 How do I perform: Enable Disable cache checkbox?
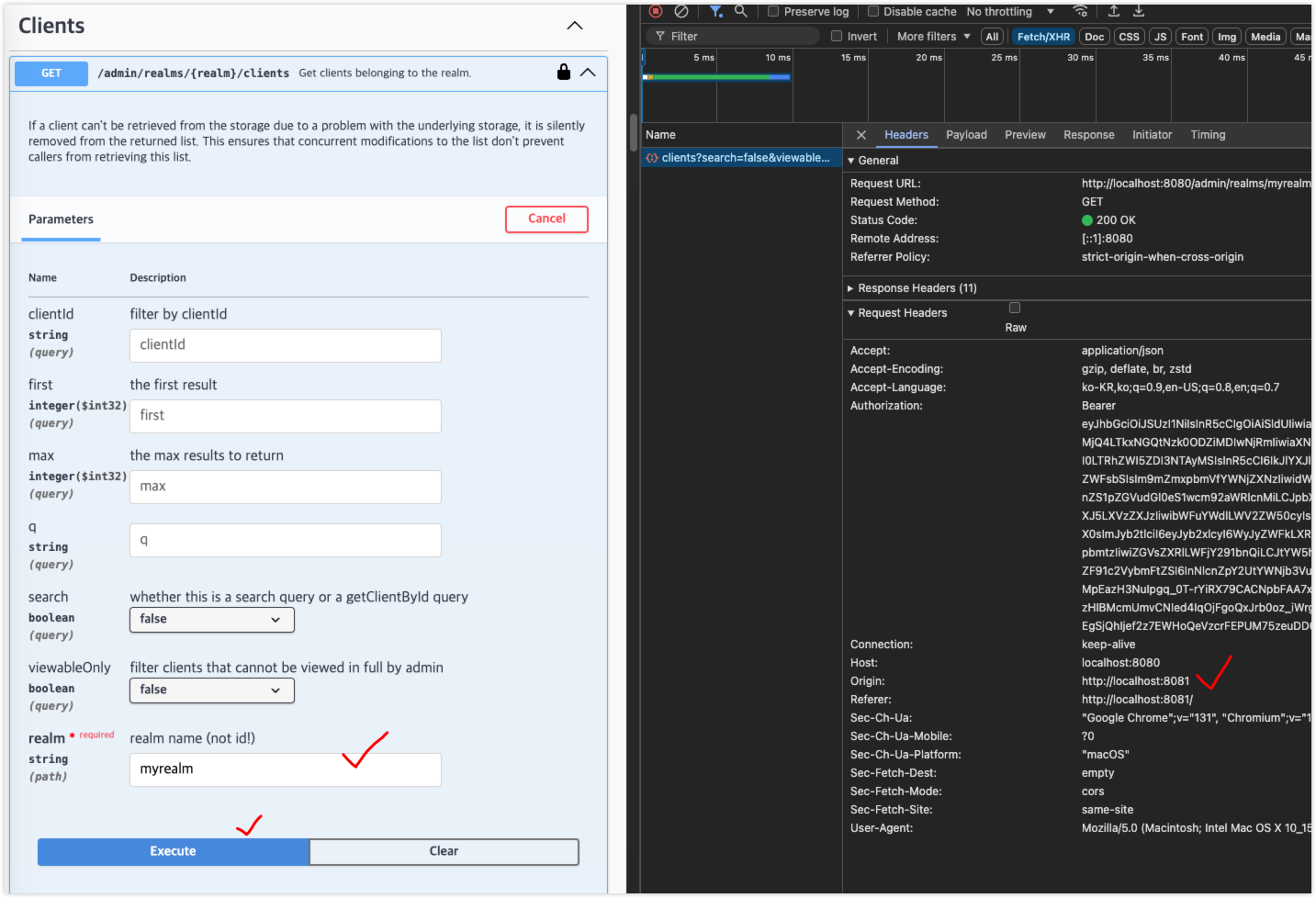coord(873,12)
